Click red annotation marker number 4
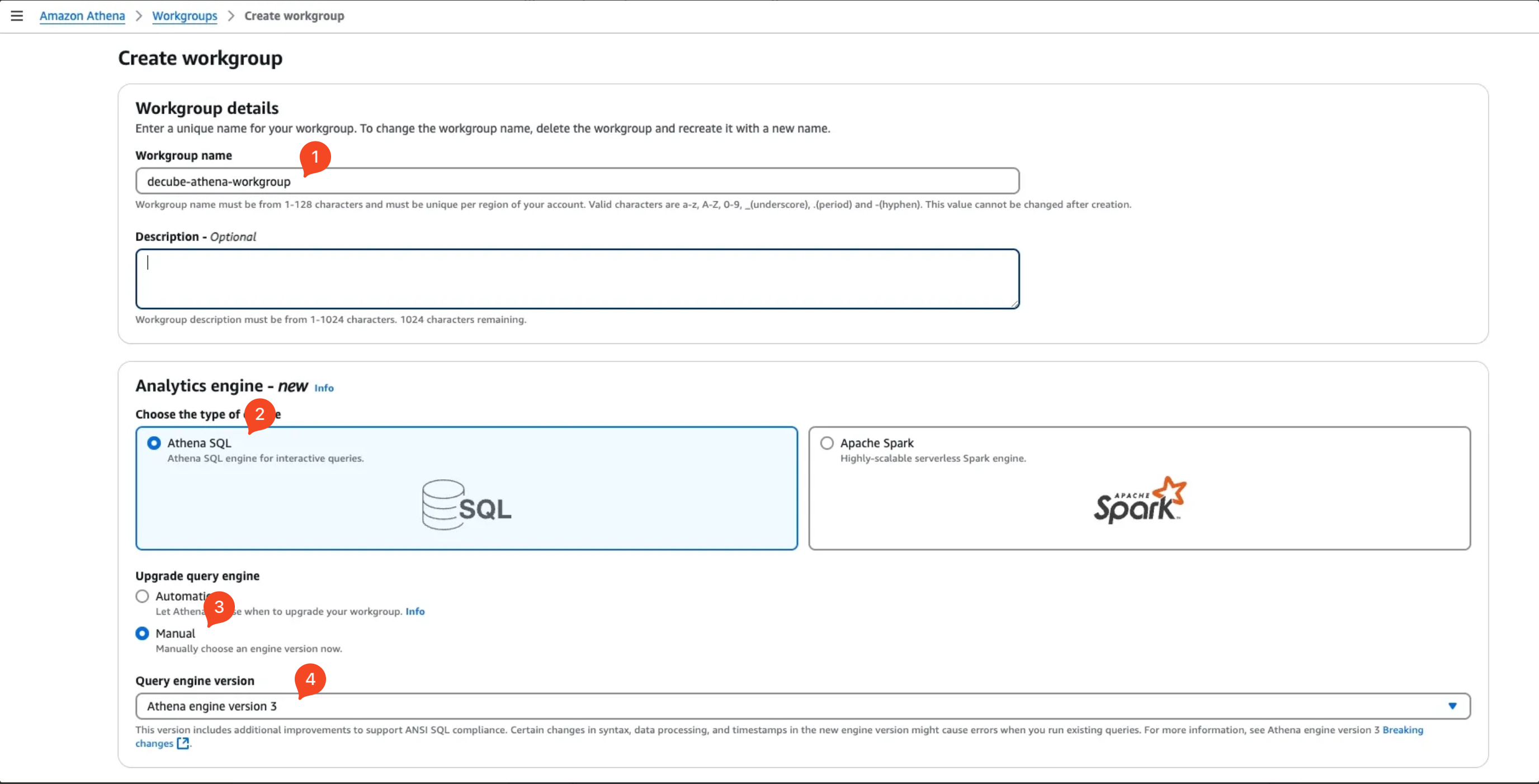Image resolution: width=1539 pixels, height=784 pixels. click(x=310, y=679)
